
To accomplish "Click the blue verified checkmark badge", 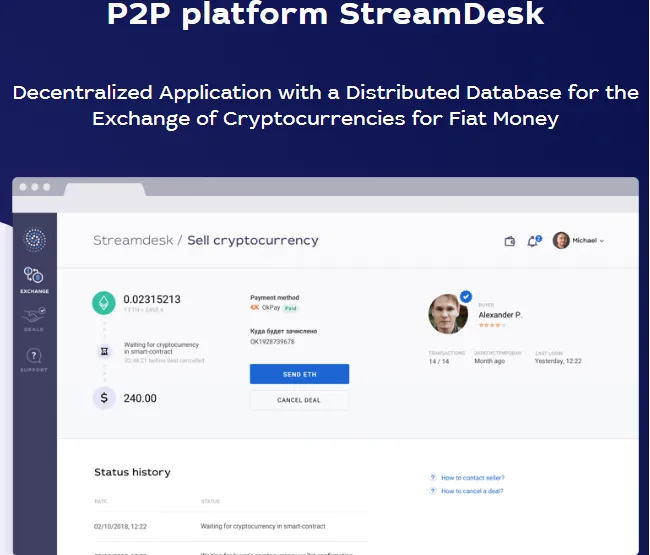I will pyautogui.click(x=466, y=296).
